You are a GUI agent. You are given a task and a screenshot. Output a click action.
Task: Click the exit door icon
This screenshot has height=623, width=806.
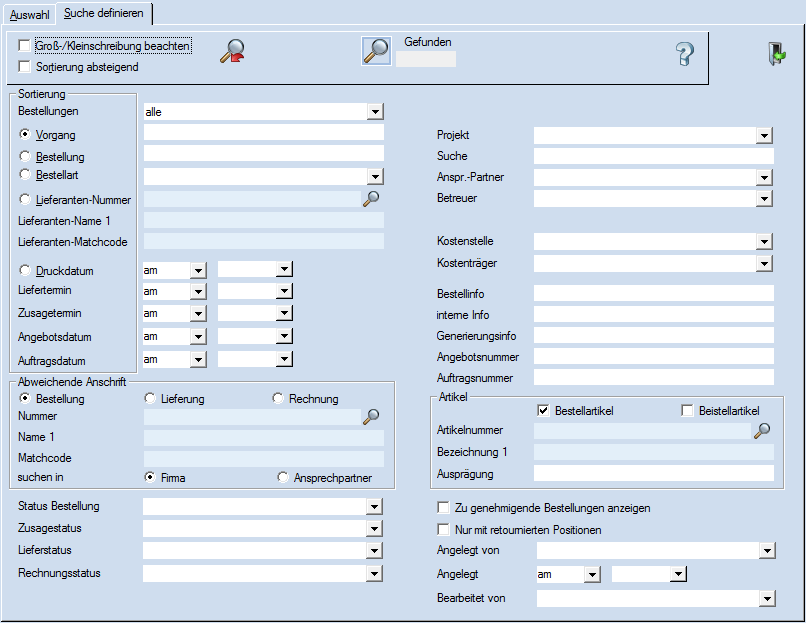(x=777, y=54)
